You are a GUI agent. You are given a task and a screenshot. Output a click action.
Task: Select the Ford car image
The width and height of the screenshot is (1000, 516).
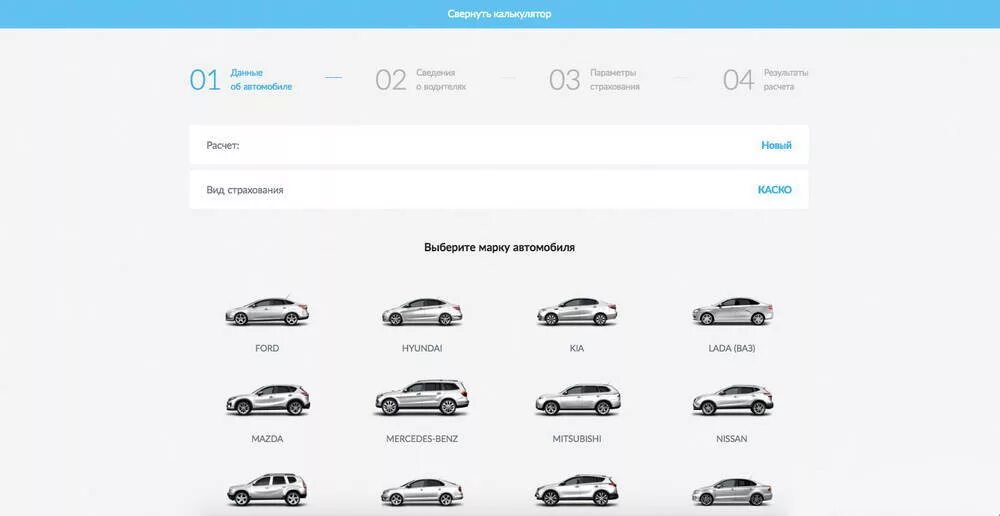click(267, 312)
